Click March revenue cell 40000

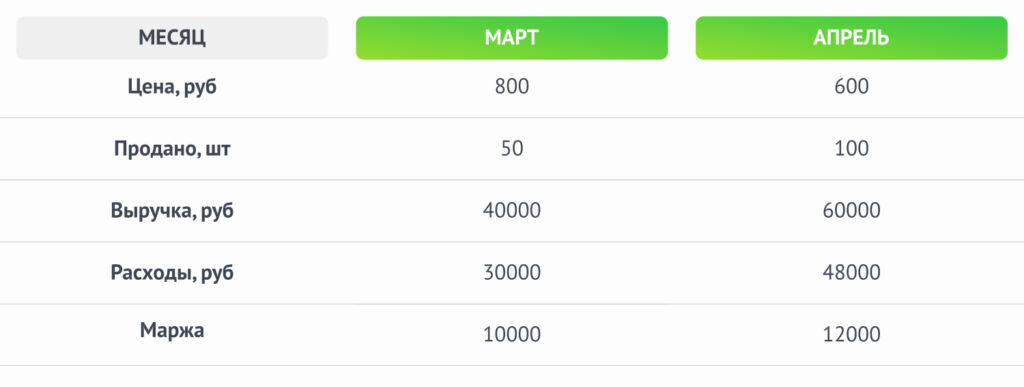tap(512, 211)
